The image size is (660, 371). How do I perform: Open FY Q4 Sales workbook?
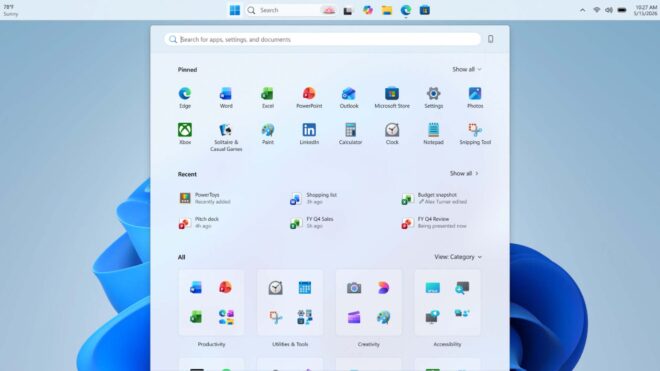pyautogui.click(x=312, y=222)
